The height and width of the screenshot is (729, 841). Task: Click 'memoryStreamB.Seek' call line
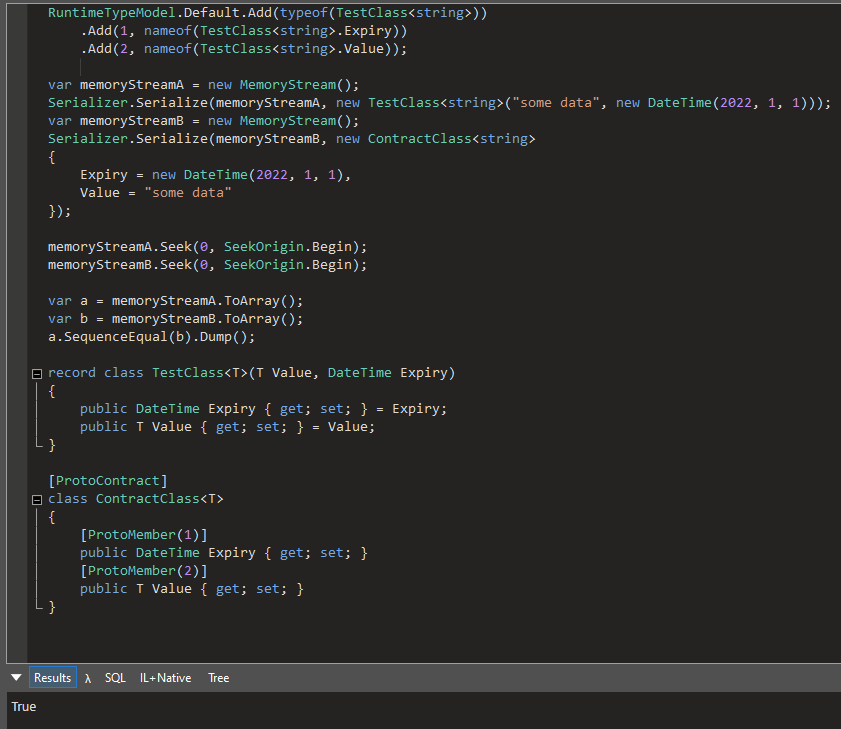click(208, 265)
